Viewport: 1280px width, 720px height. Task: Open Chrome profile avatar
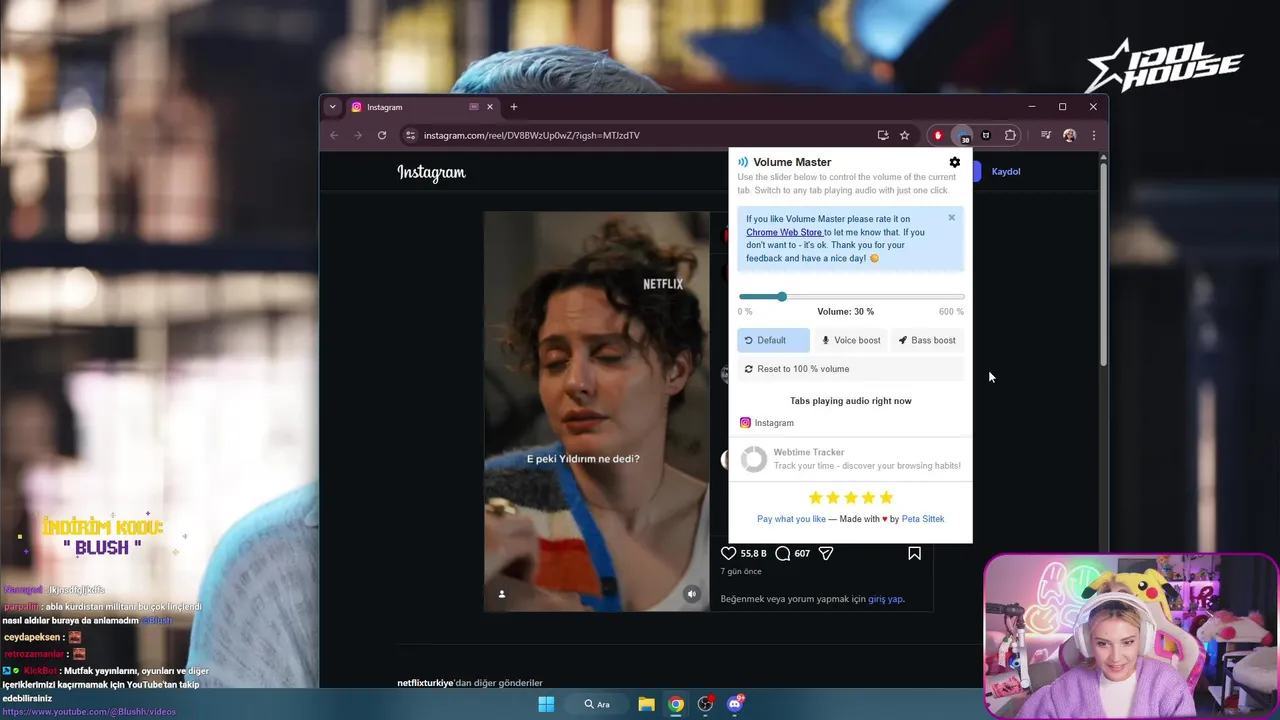click(x=1069, y=135)
